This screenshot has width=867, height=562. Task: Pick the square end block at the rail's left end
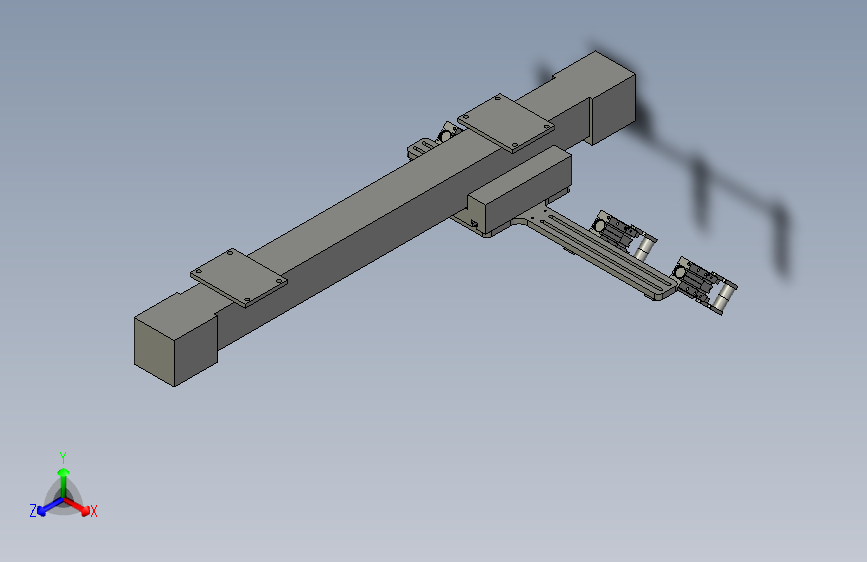[176, 340]
